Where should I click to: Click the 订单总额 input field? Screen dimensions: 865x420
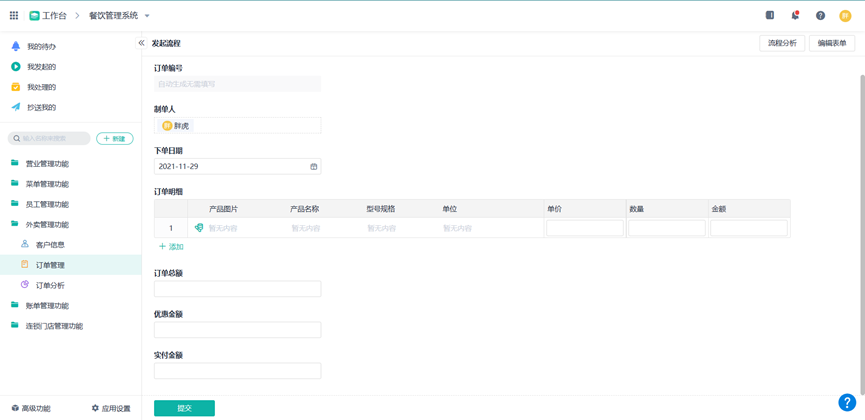point(237,289)
